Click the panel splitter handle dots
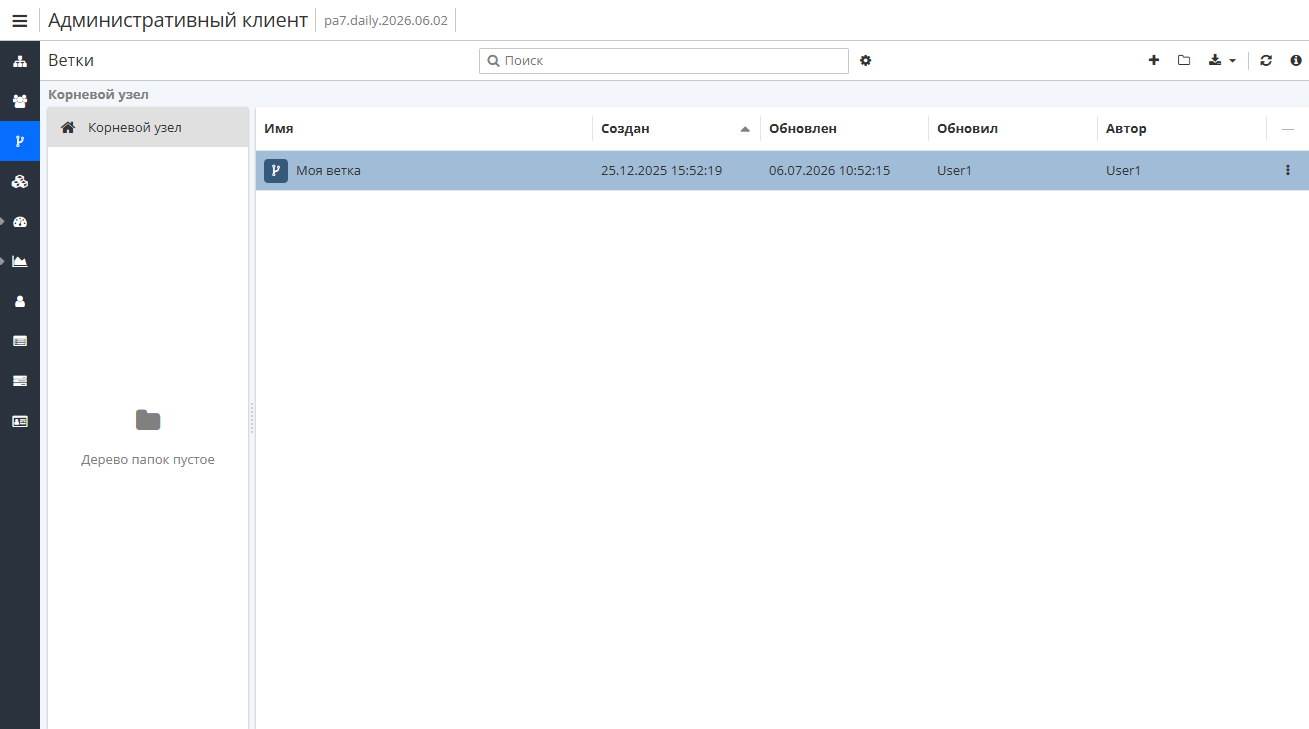Screen dimensions: 1309x729 tap(252, 418)
